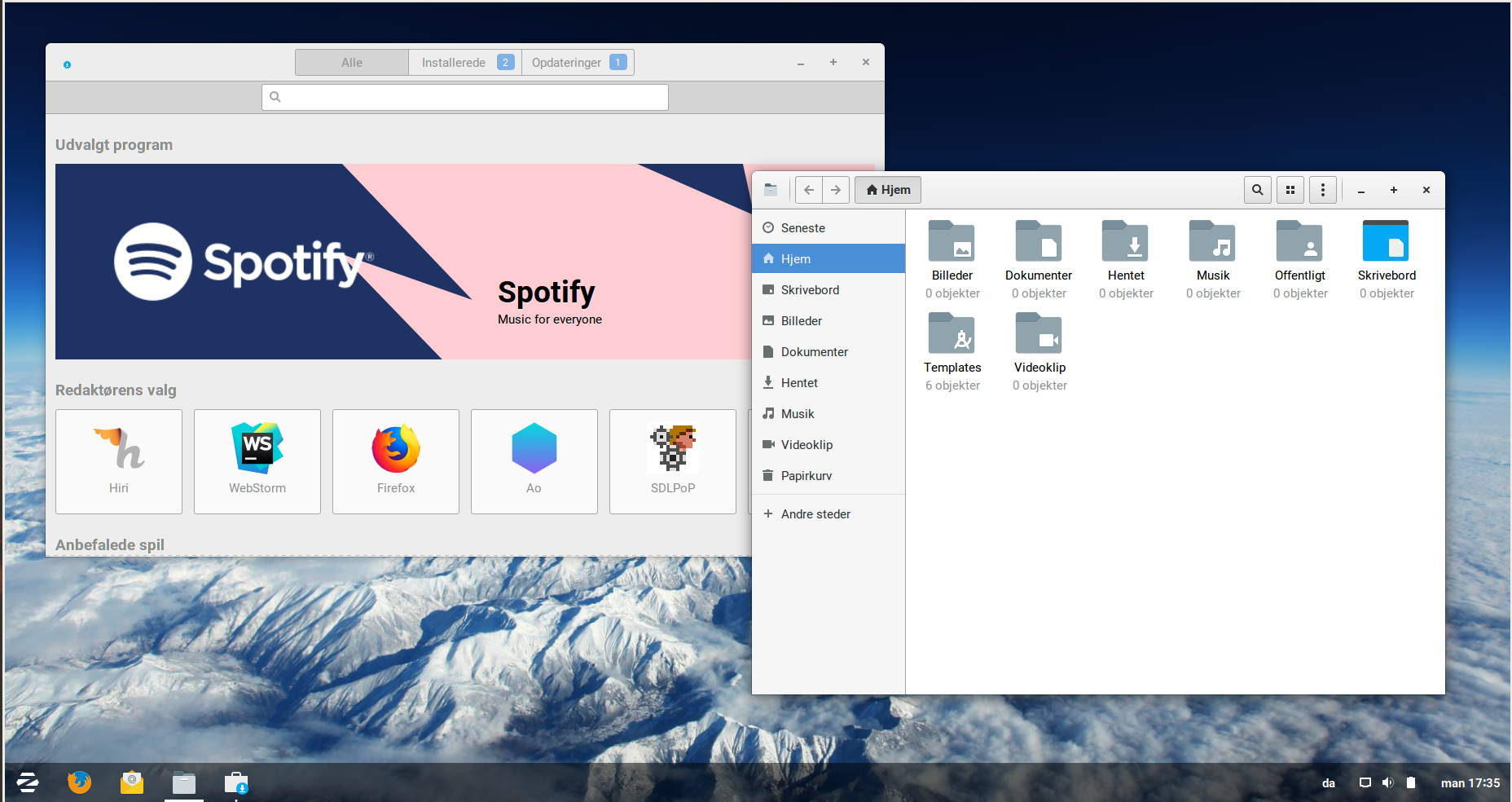
Task: Select Hjem in the sidebar
Action: 829,258
